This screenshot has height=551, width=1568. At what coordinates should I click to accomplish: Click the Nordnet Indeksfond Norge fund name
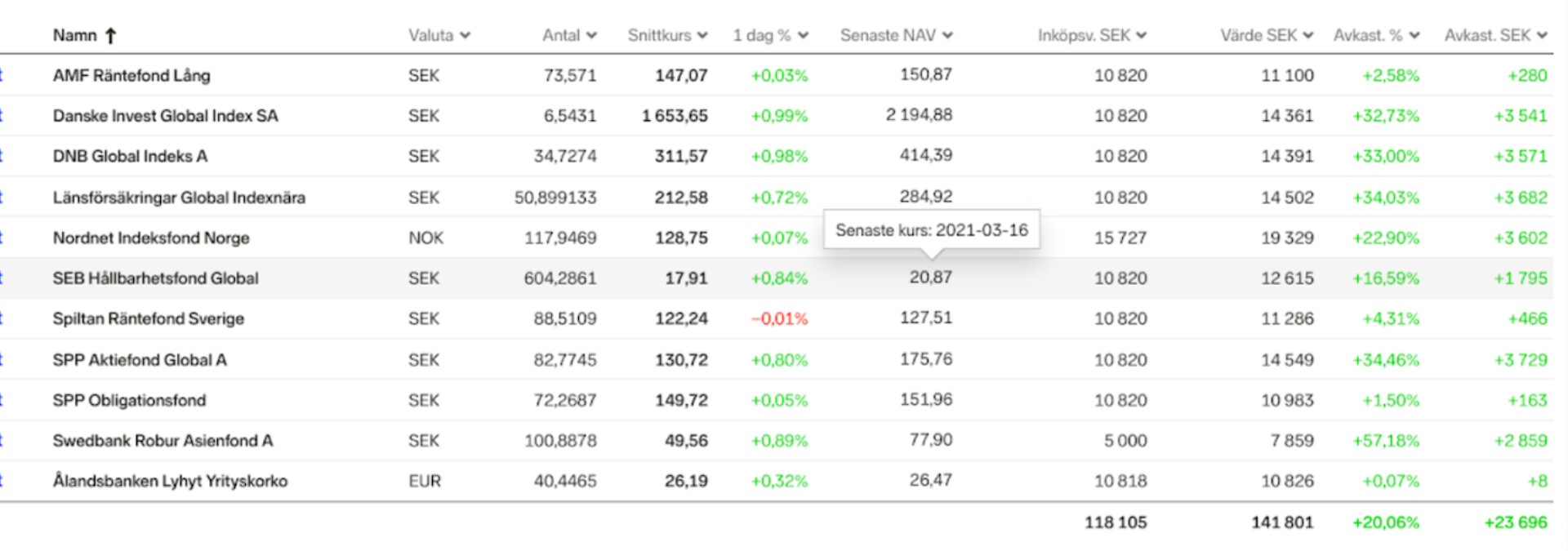click(x=151, y=238)
